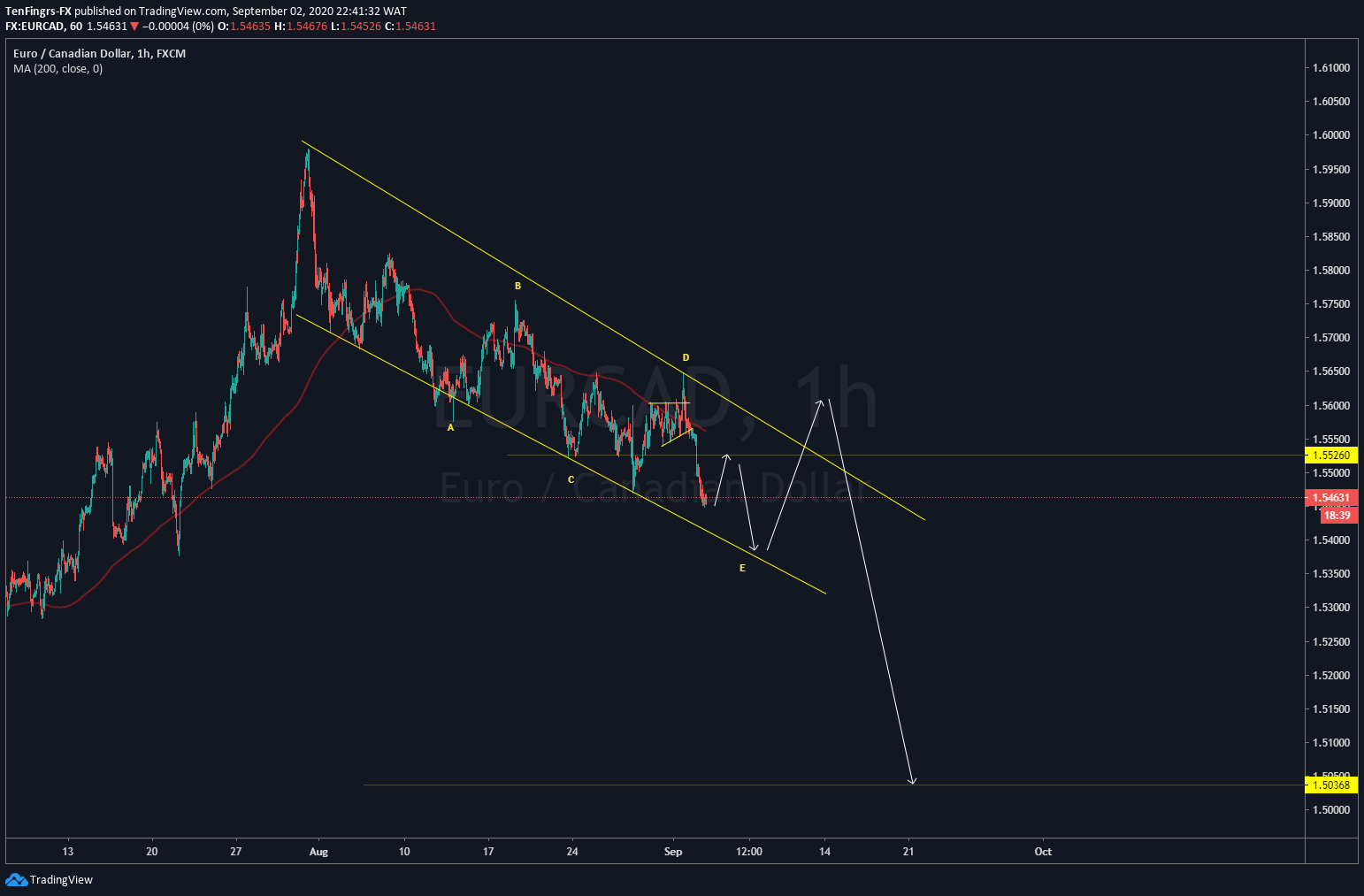Screen dimensions: 1364x896
Task: Click wave label C on the chart
Action: 571,479
